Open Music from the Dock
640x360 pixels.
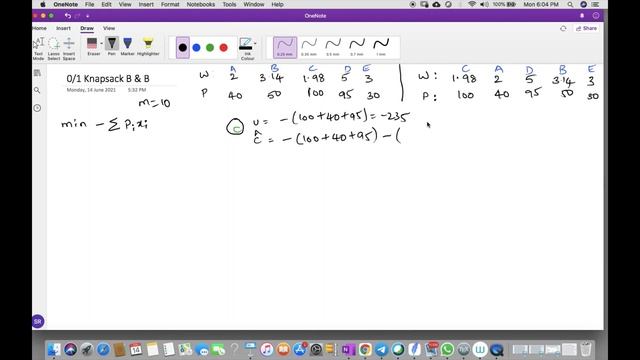[x=267, y=350]
